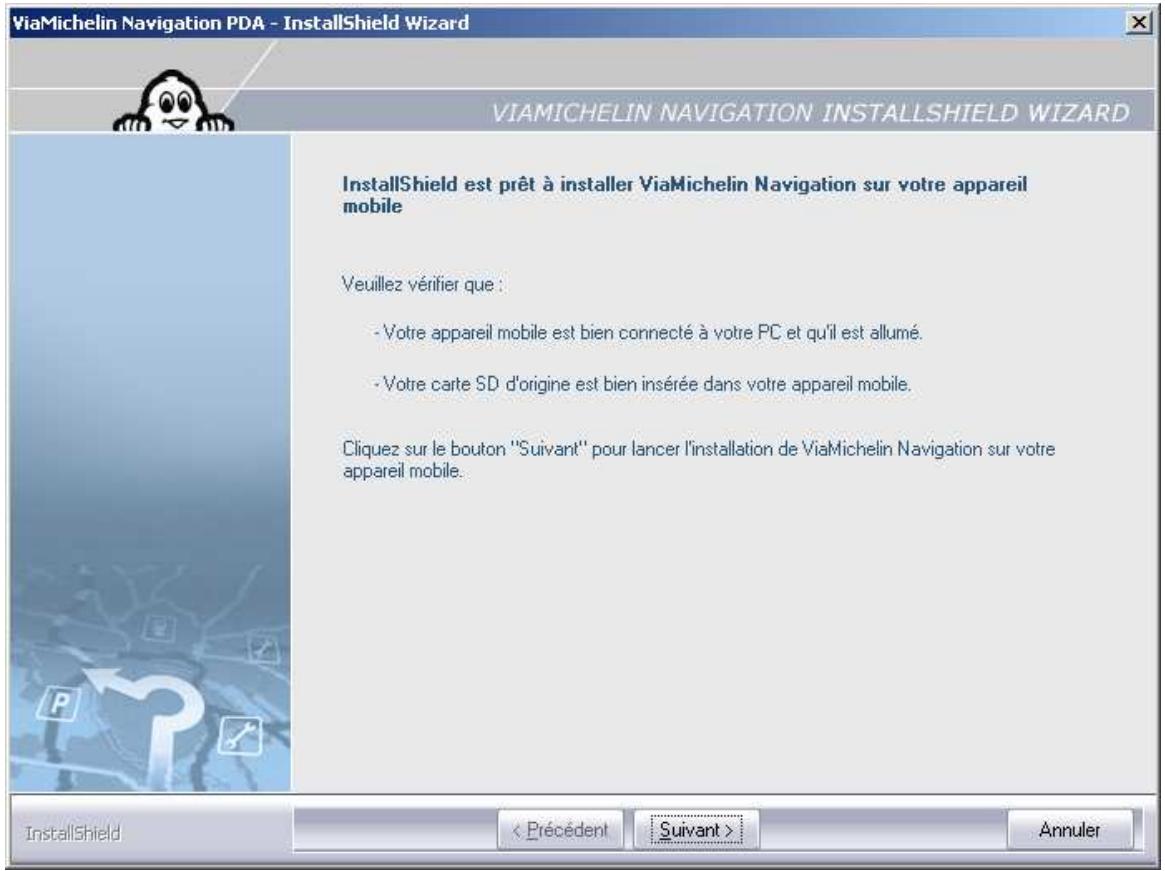Click the heading "InstallShield est prêt à installer"

(684, 195)
